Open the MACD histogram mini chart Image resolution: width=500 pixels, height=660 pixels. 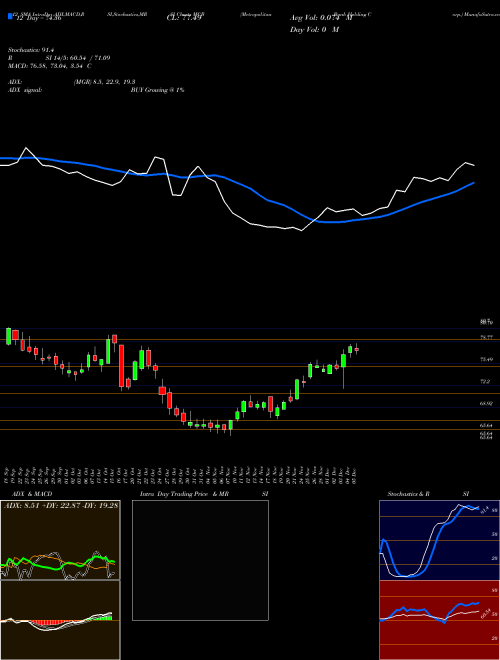click(x=60, y=620)
